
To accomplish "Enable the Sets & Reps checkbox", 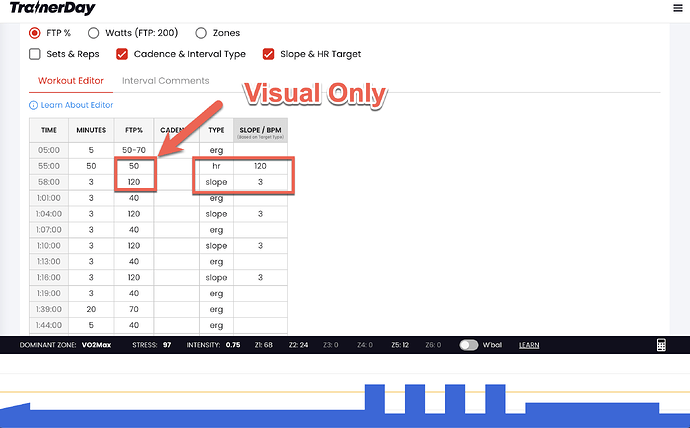I will [35, 54].
